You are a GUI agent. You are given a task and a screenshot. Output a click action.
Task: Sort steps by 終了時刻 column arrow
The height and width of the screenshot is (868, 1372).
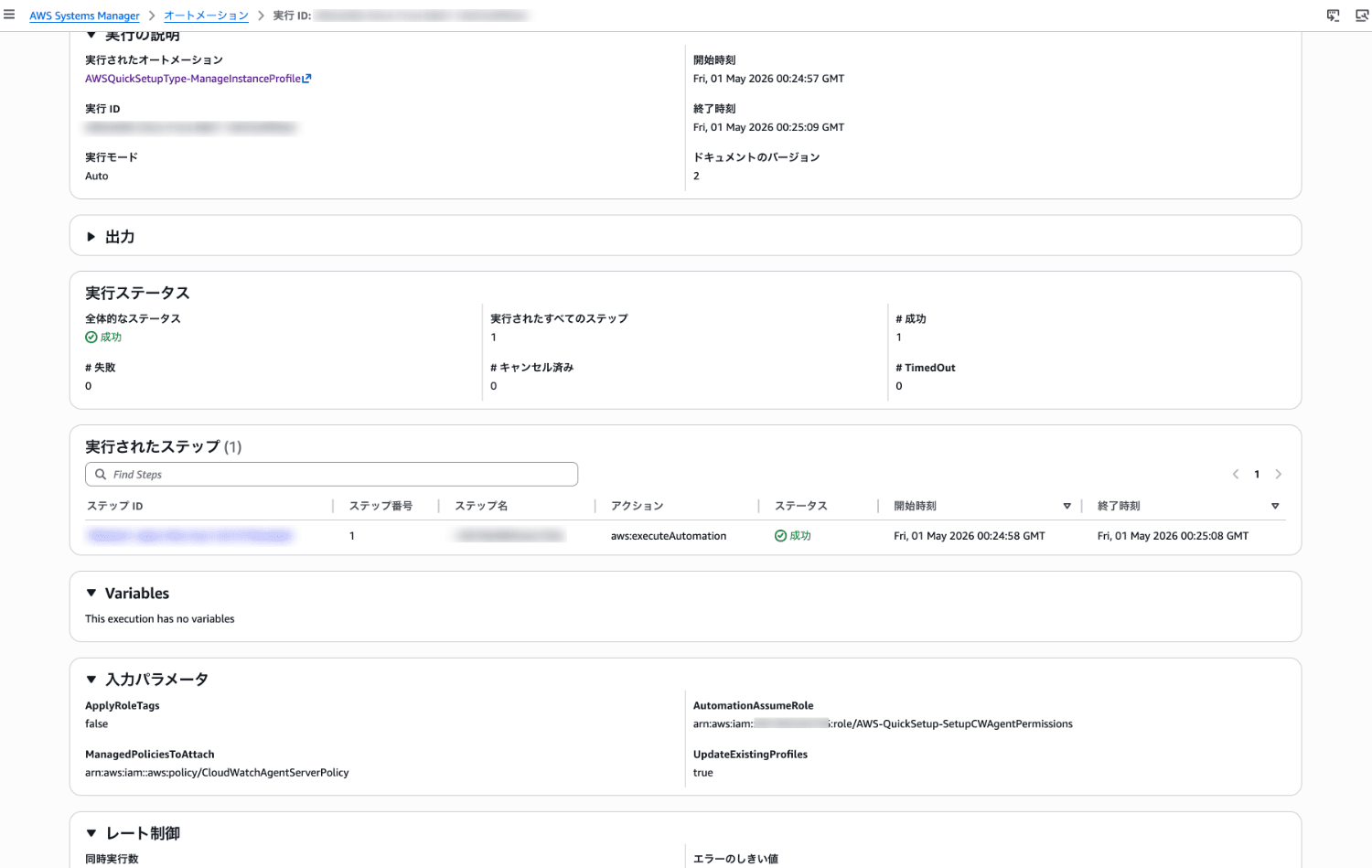1275,506
